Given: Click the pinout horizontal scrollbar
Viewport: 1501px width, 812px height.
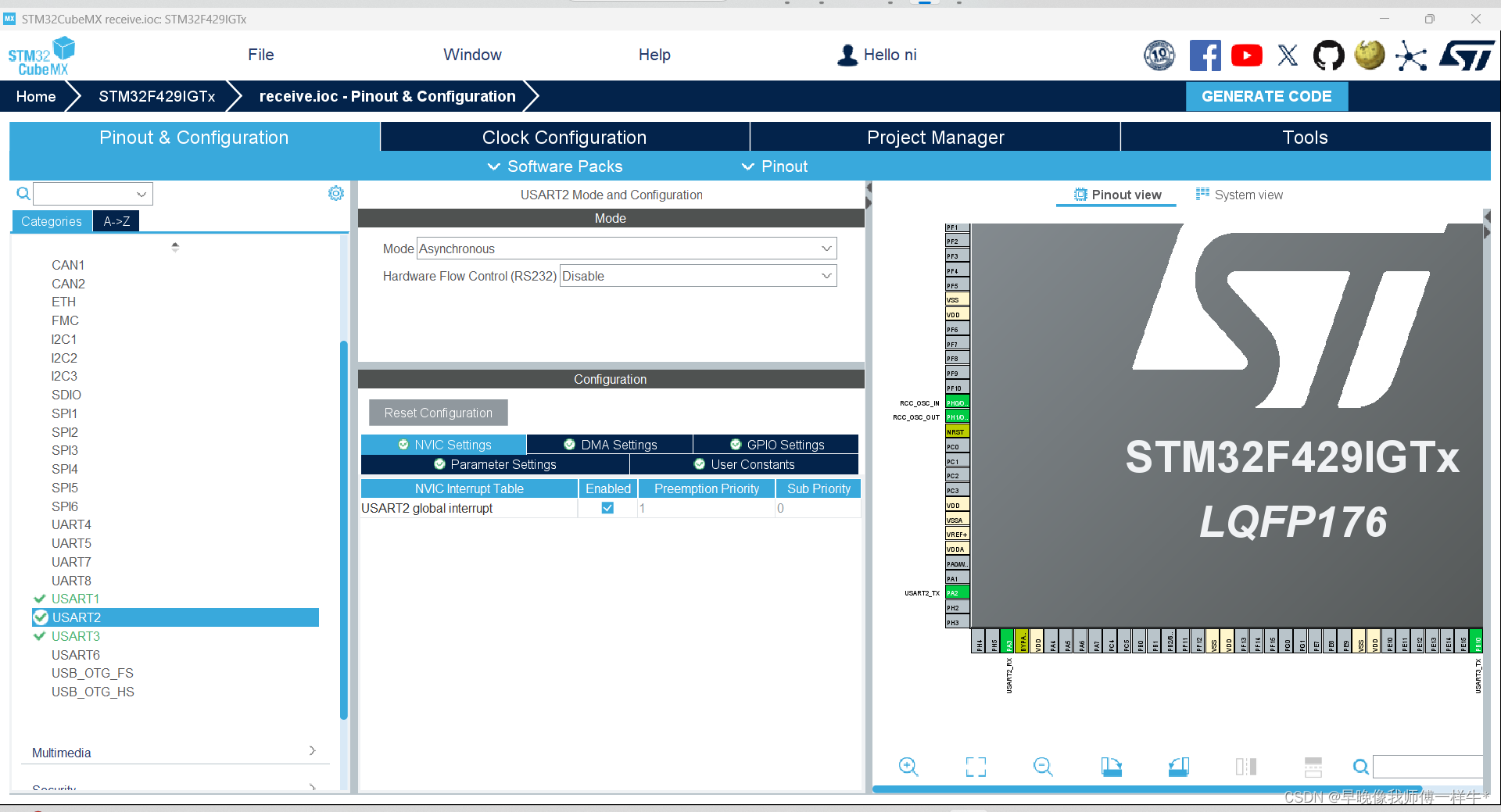Looking at the screenshot, I should click(1147, 789).
